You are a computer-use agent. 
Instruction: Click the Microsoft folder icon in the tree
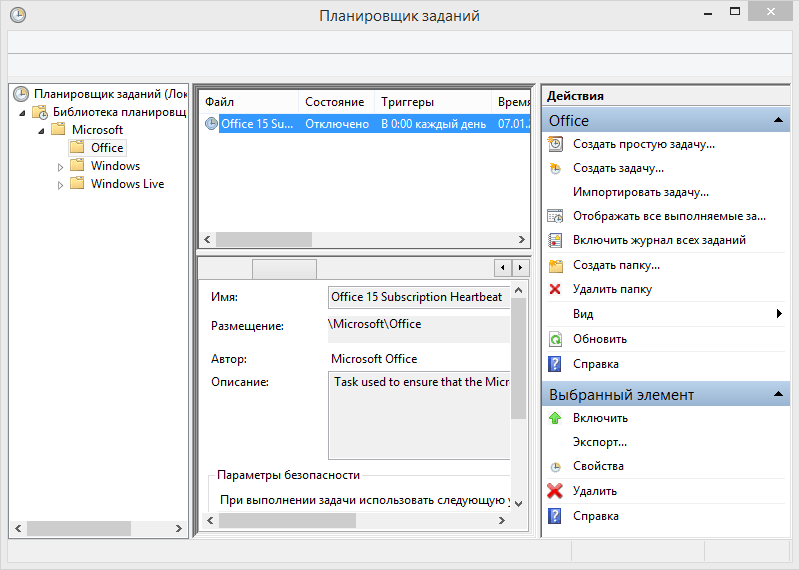point(58,129)
